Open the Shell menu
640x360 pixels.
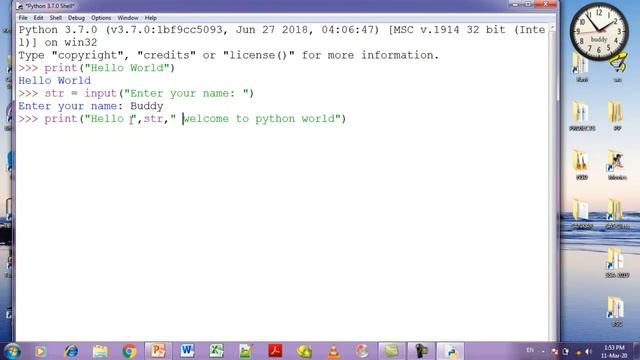click(56, 18)
